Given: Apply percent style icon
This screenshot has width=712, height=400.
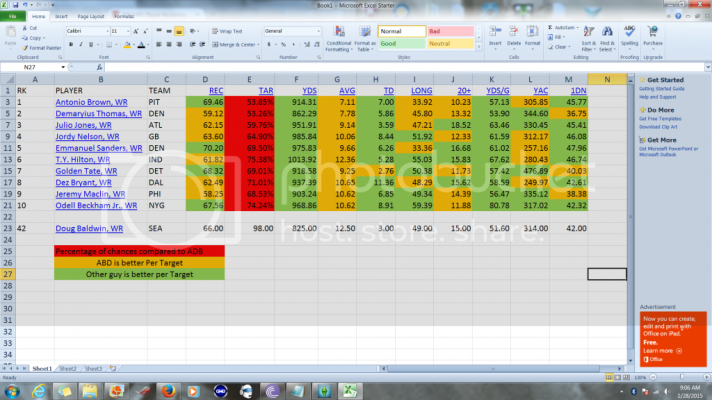Looking at the screenshot, I should [x=283, y=44].
